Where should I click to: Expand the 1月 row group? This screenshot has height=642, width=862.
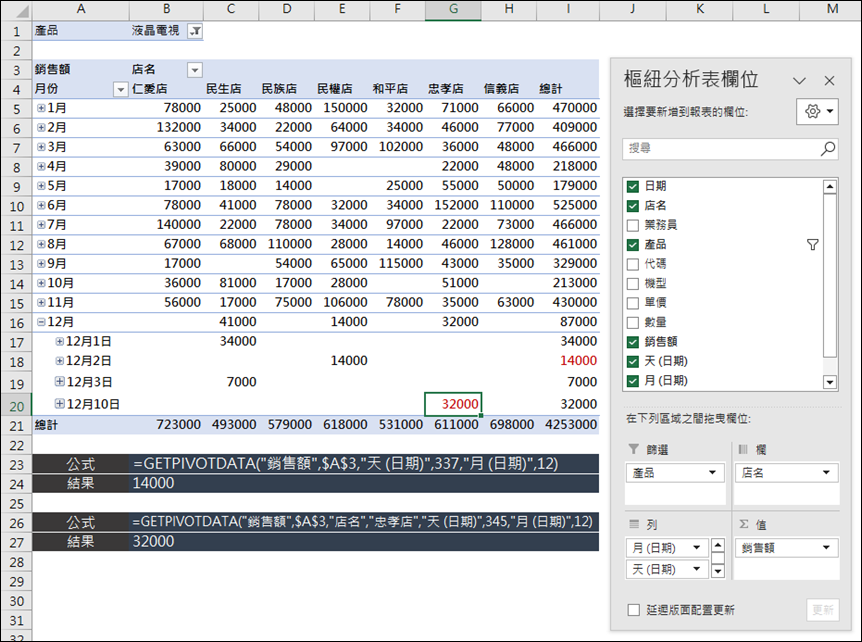click(41, 108)
